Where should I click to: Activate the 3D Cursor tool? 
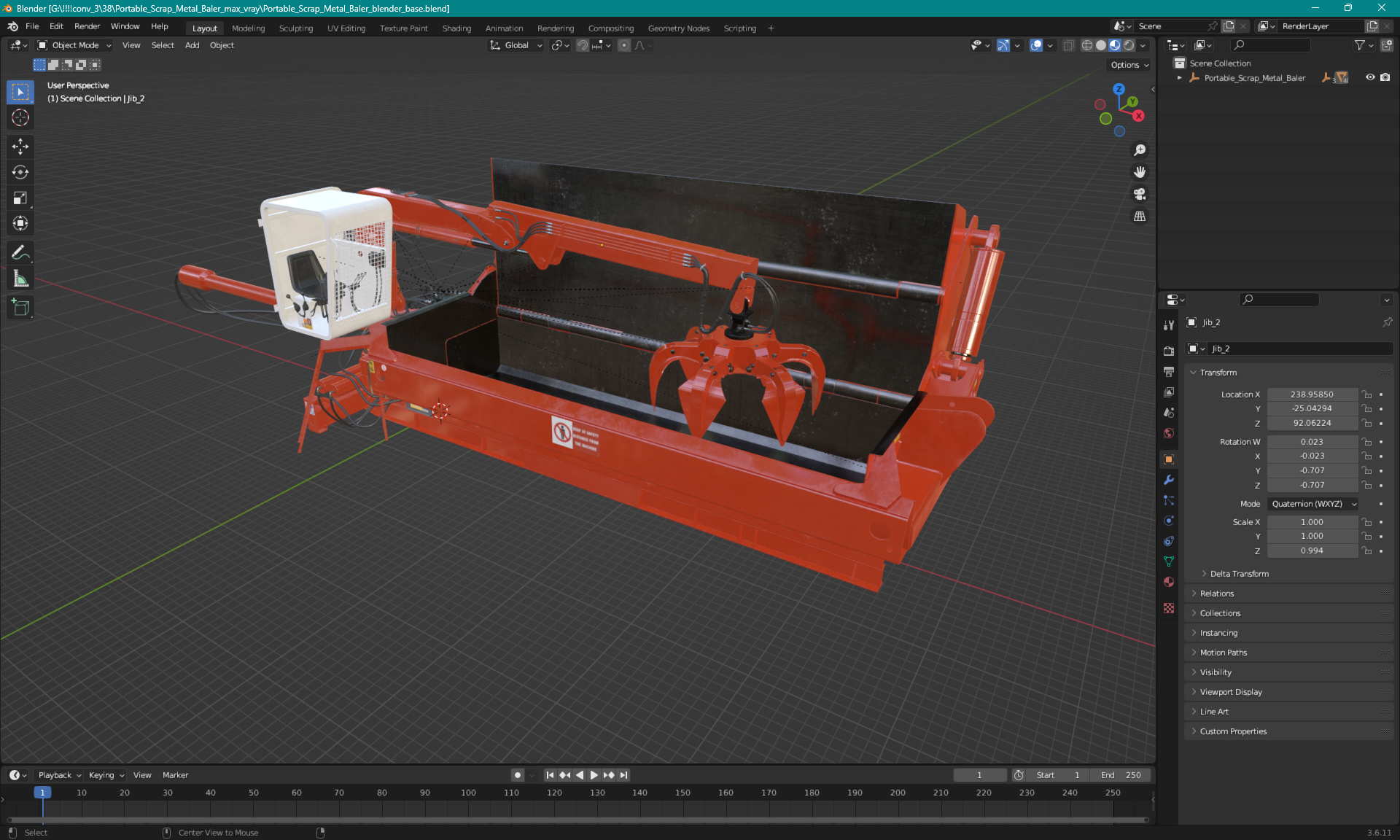(x=20, y=117)
